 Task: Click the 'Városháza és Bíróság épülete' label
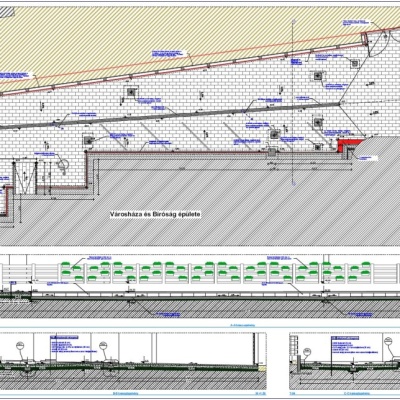pos(155,215)
